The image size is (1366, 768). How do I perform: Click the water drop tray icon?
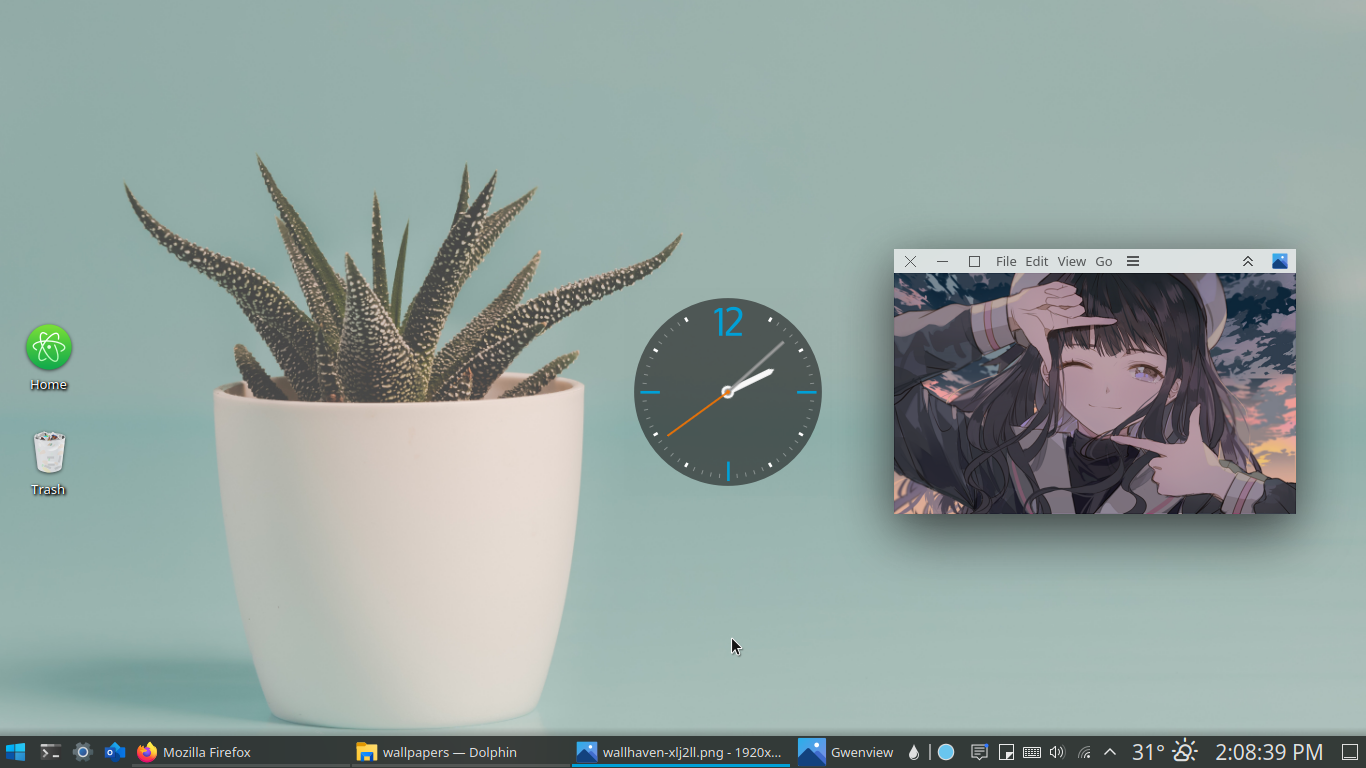(x=914, y=752)
